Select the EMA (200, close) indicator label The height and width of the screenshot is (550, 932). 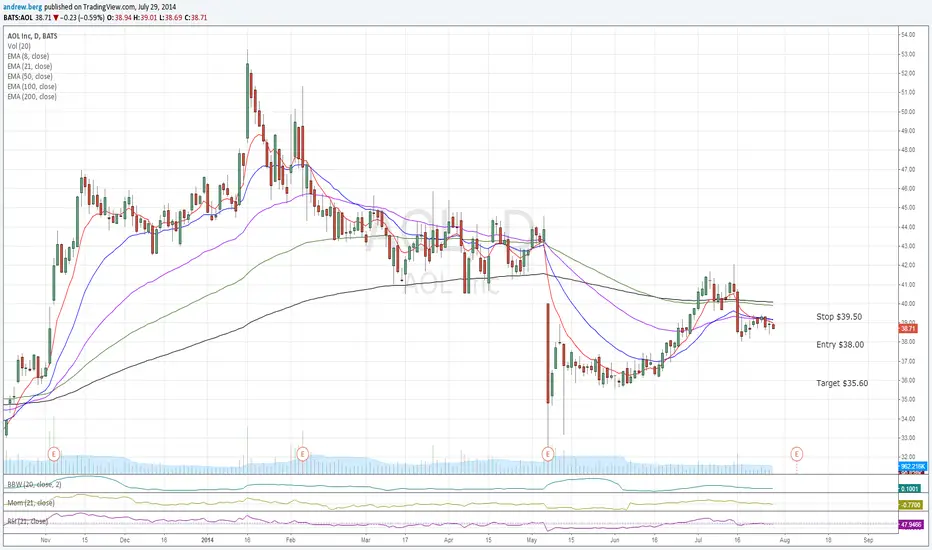32,97
